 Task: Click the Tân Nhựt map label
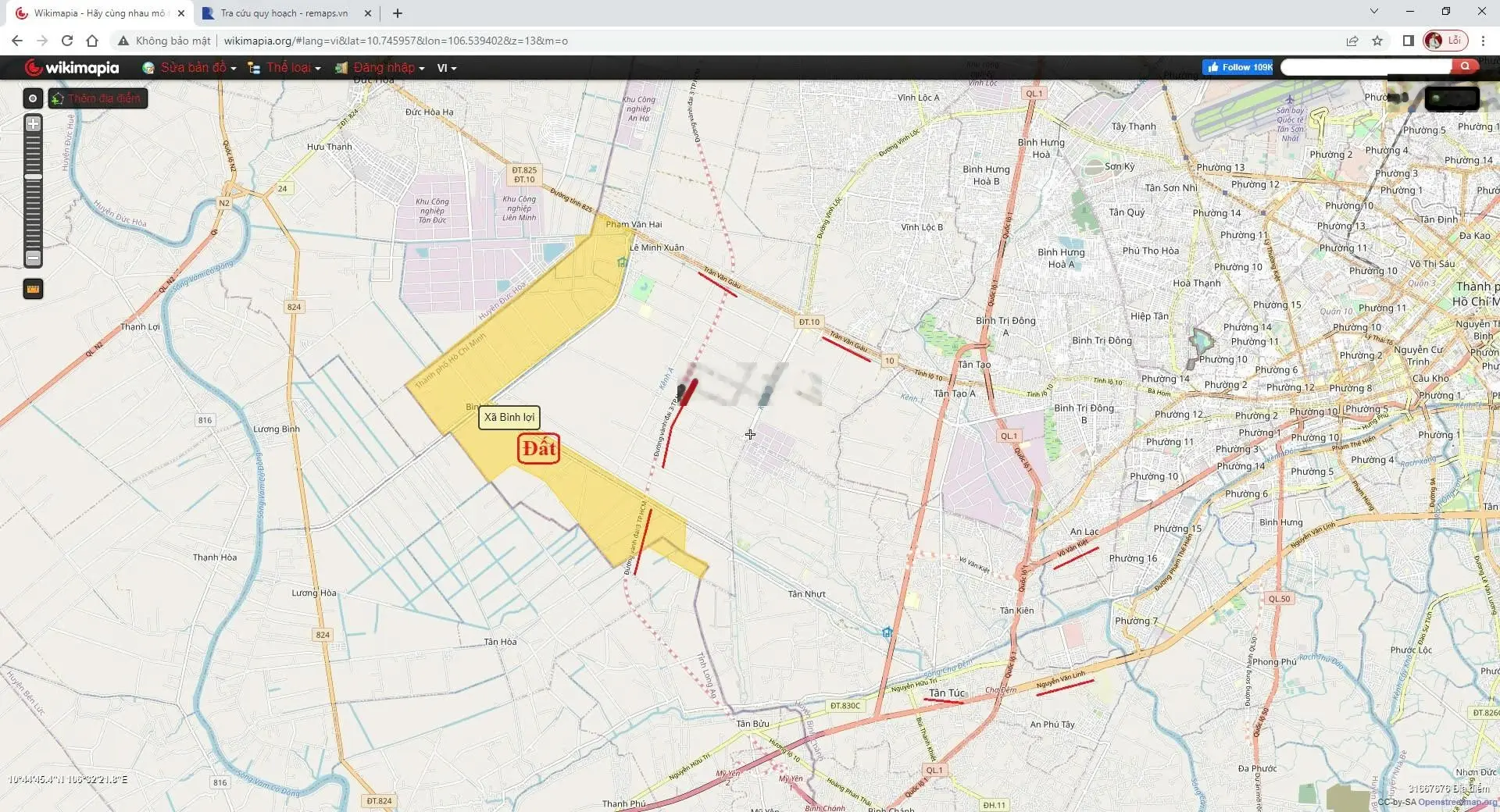(806, 594)
